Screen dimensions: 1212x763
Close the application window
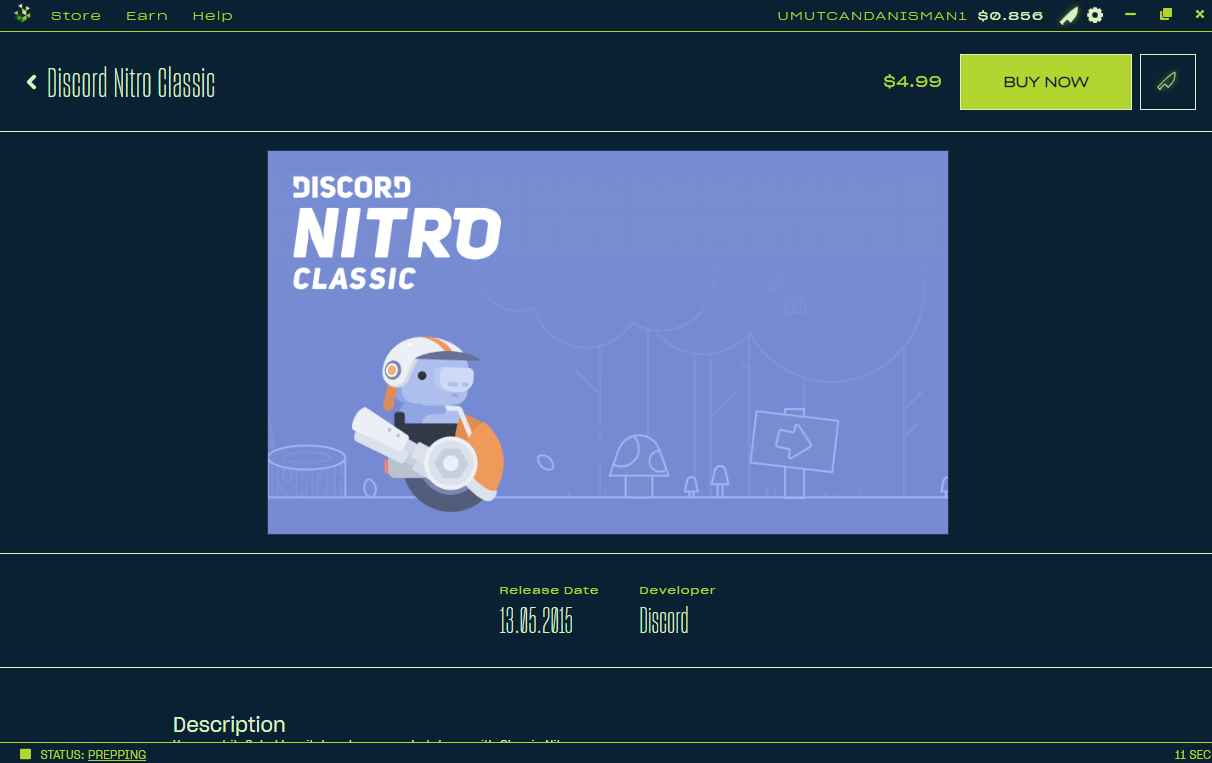coord(1200,14)
